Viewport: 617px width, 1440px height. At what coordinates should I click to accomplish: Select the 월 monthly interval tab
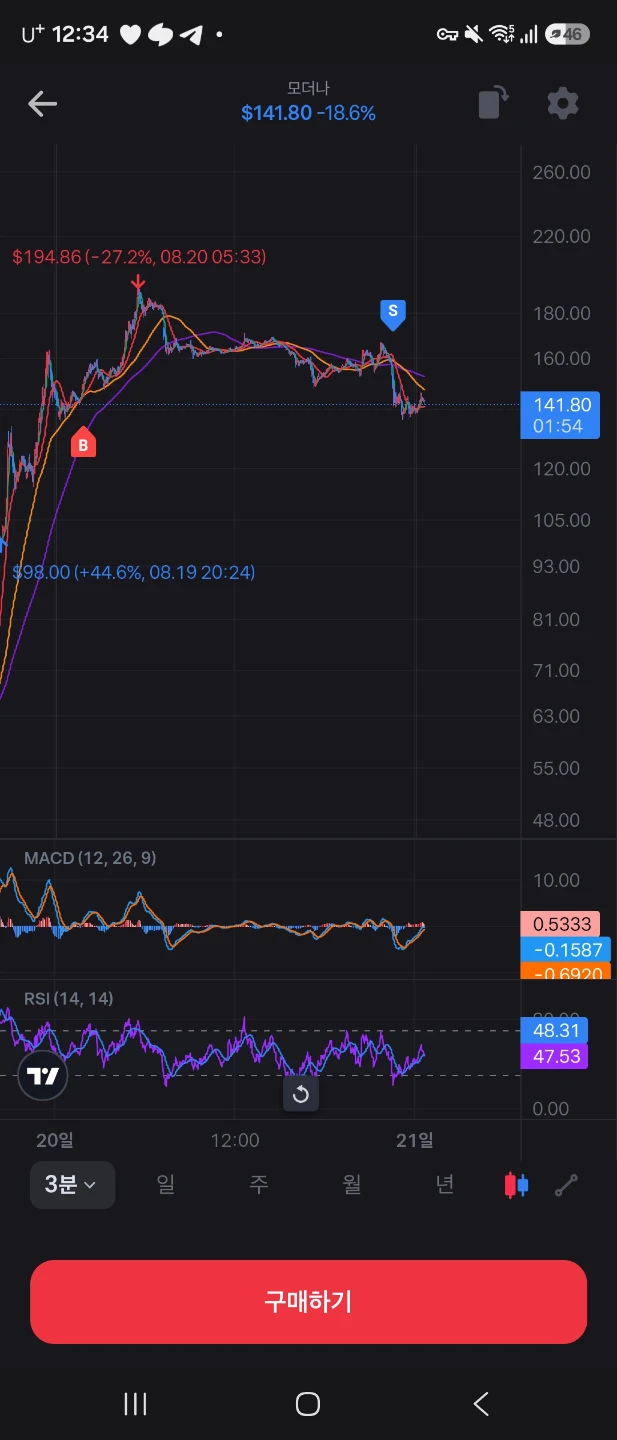pyautogui.click(x=352, y=1185)
